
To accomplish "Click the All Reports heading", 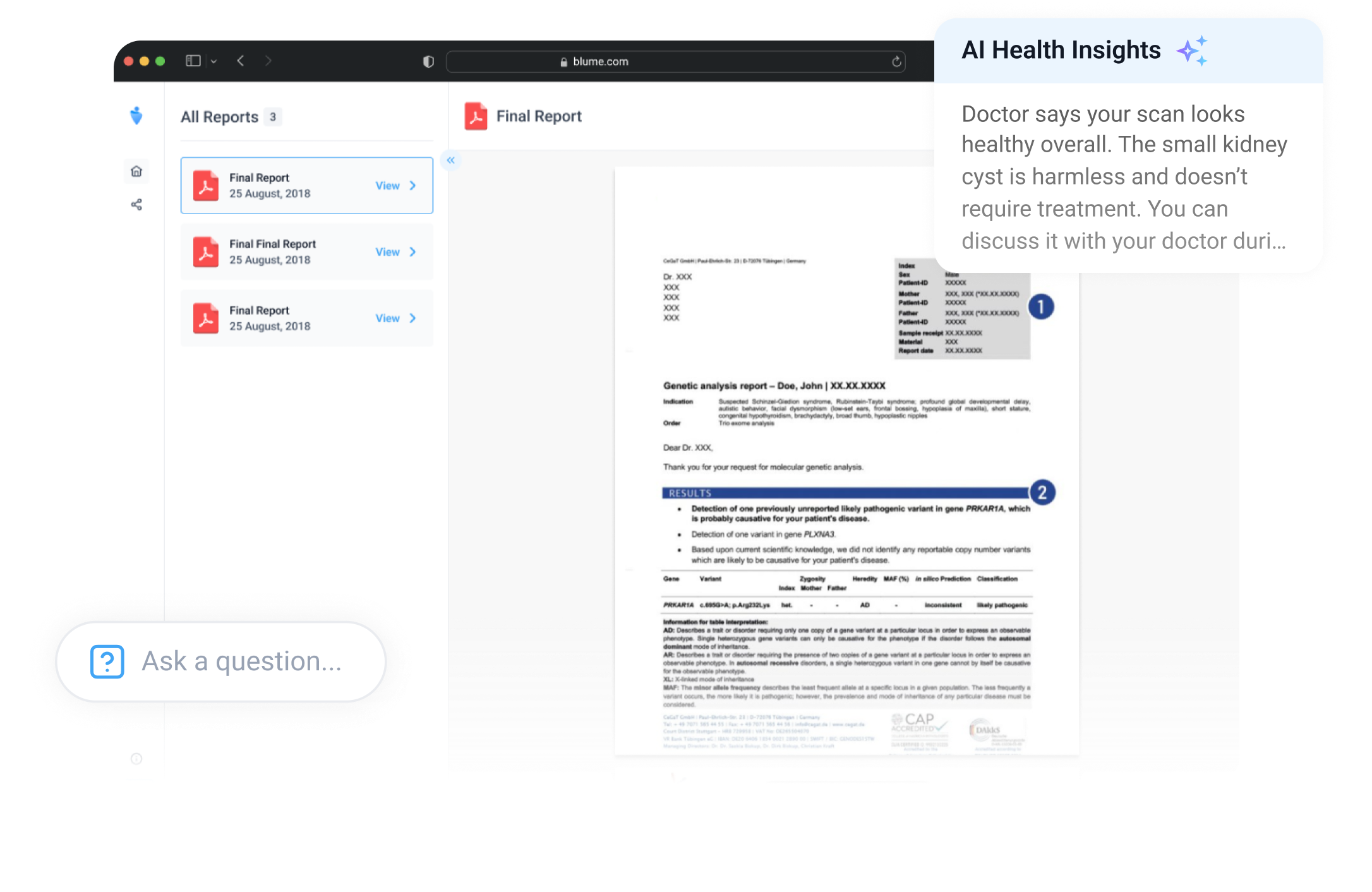I will click(219, 117).
